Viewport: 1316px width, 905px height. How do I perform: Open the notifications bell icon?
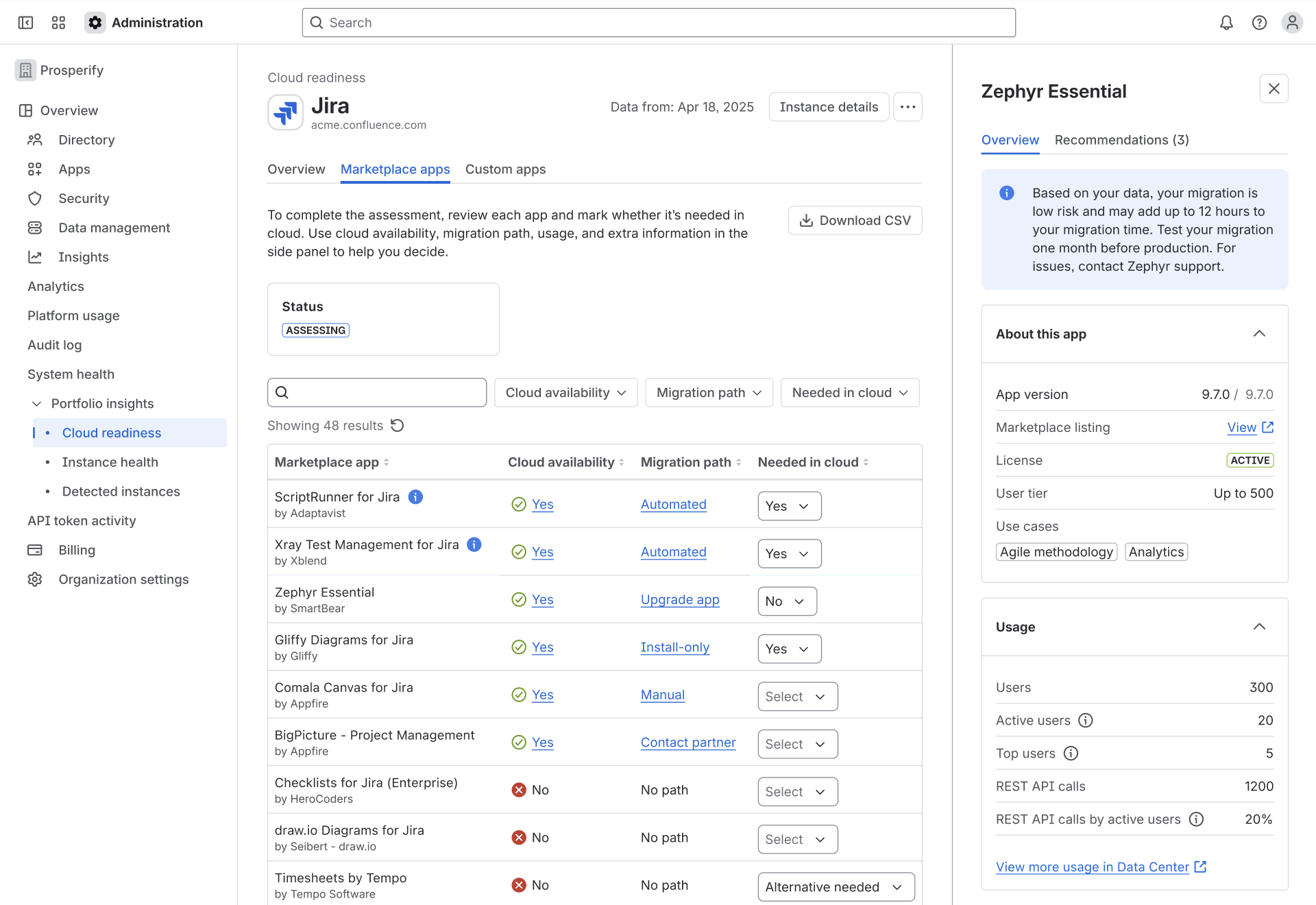point(1226,22)
